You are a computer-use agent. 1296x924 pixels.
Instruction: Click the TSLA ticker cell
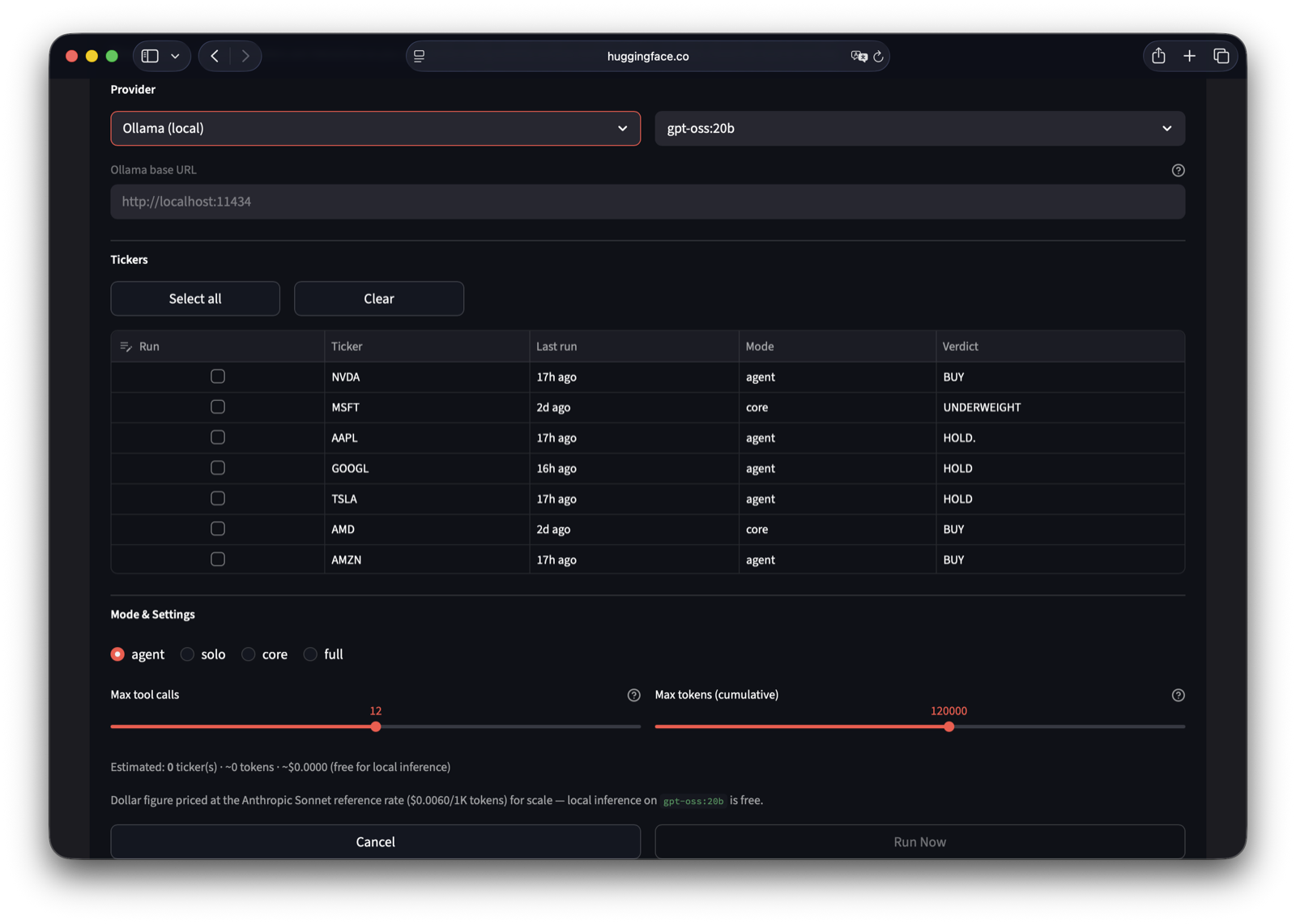coord(427,499)
